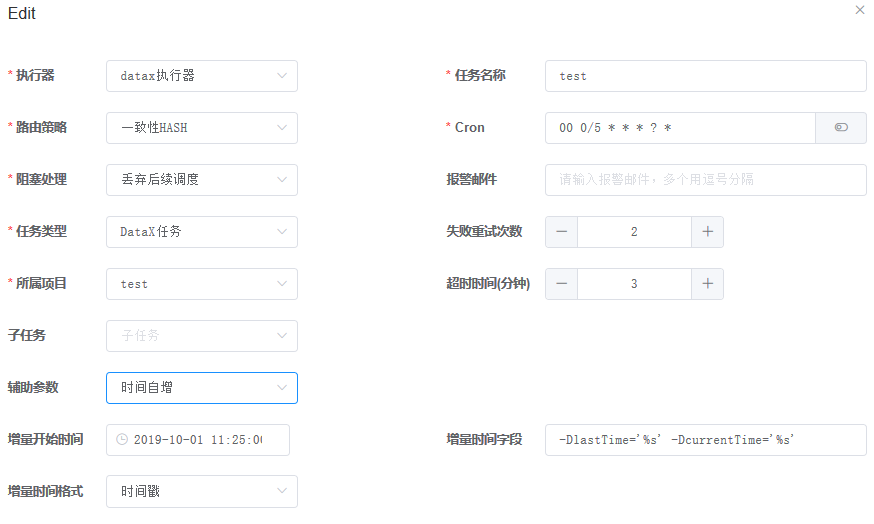This screenshot has width=874, height=524.
Task: Click the clock icon in 增量开始时间 field
Action: pyautogui.click(x=122, y=440)
